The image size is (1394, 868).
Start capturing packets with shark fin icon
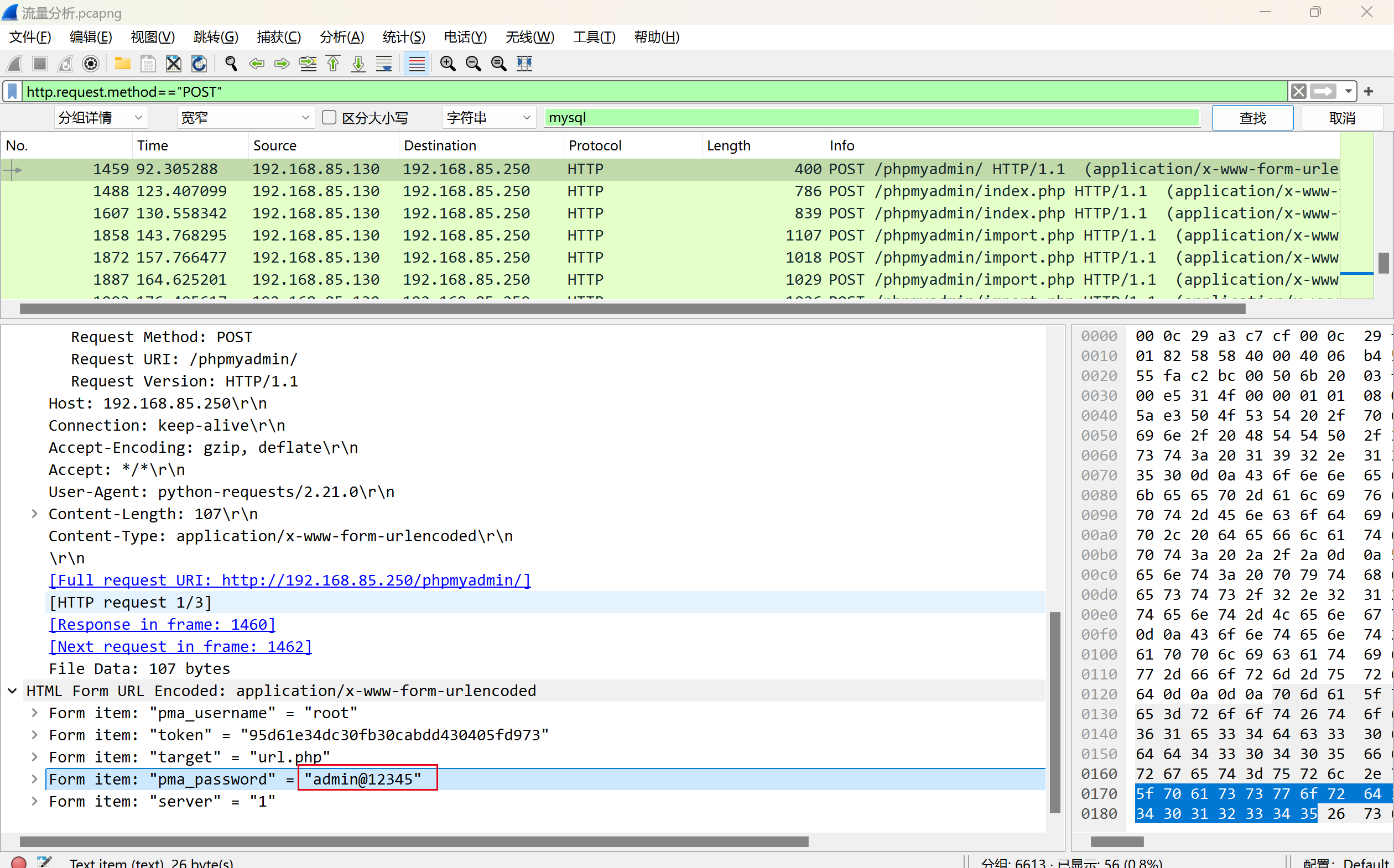click(x=15, y=63)
